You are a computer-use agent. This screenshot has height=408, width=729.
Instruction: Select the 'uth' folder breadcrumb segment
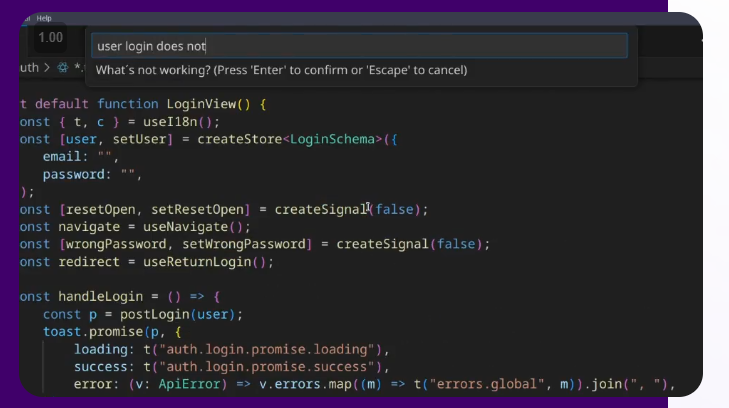pyautogui.click(x=30, y=68)
